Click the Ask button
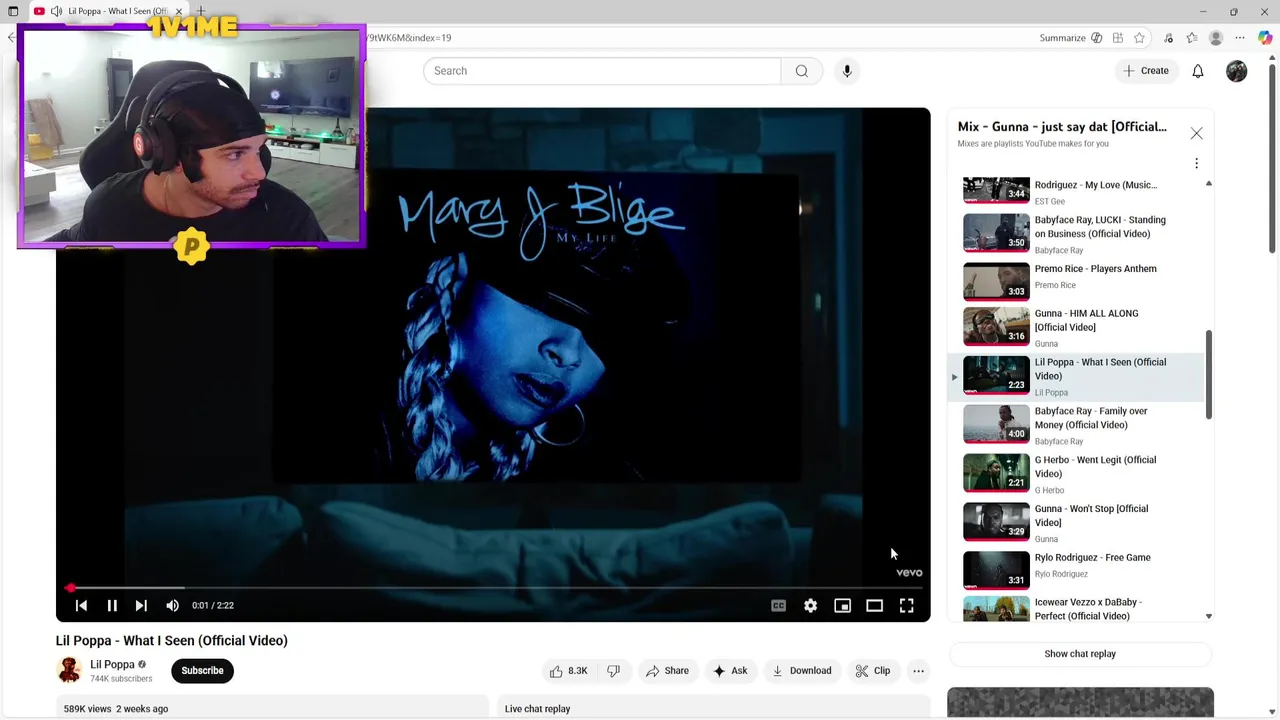Viewport: 1280px width, 720px height. [730, 671]
